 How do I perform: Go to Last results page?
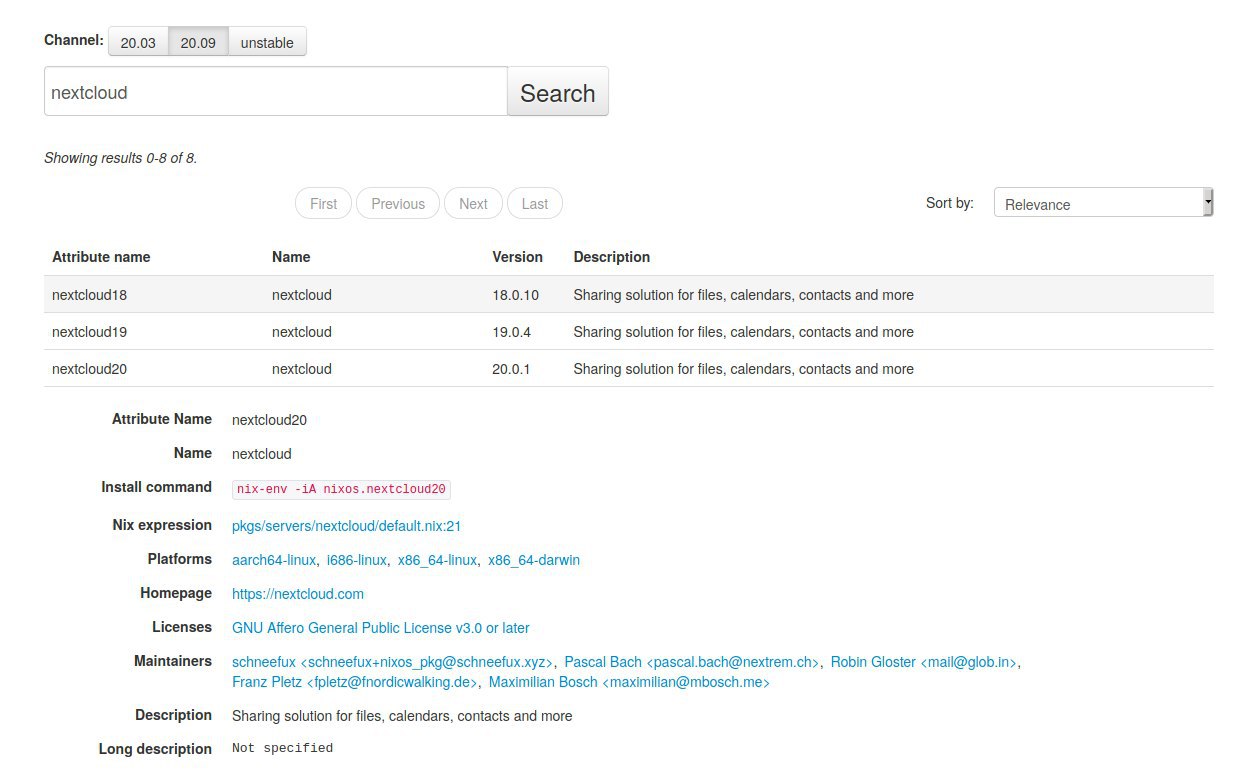tap(535, 203)
